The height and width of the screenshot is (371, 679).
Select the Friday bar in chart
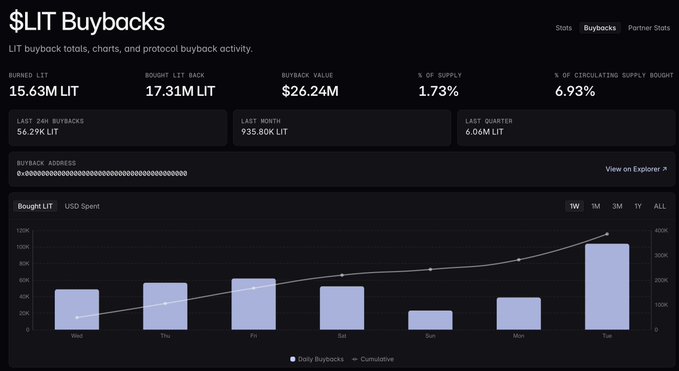point(254,304)
